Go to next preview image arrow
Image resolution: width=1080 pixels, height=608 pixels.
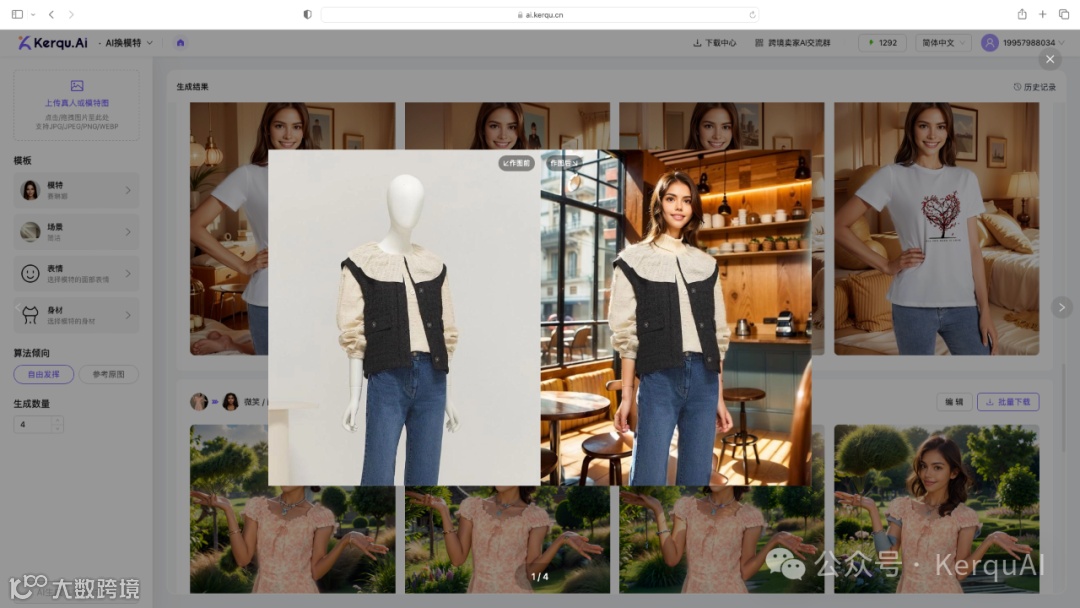[1061, 307]
